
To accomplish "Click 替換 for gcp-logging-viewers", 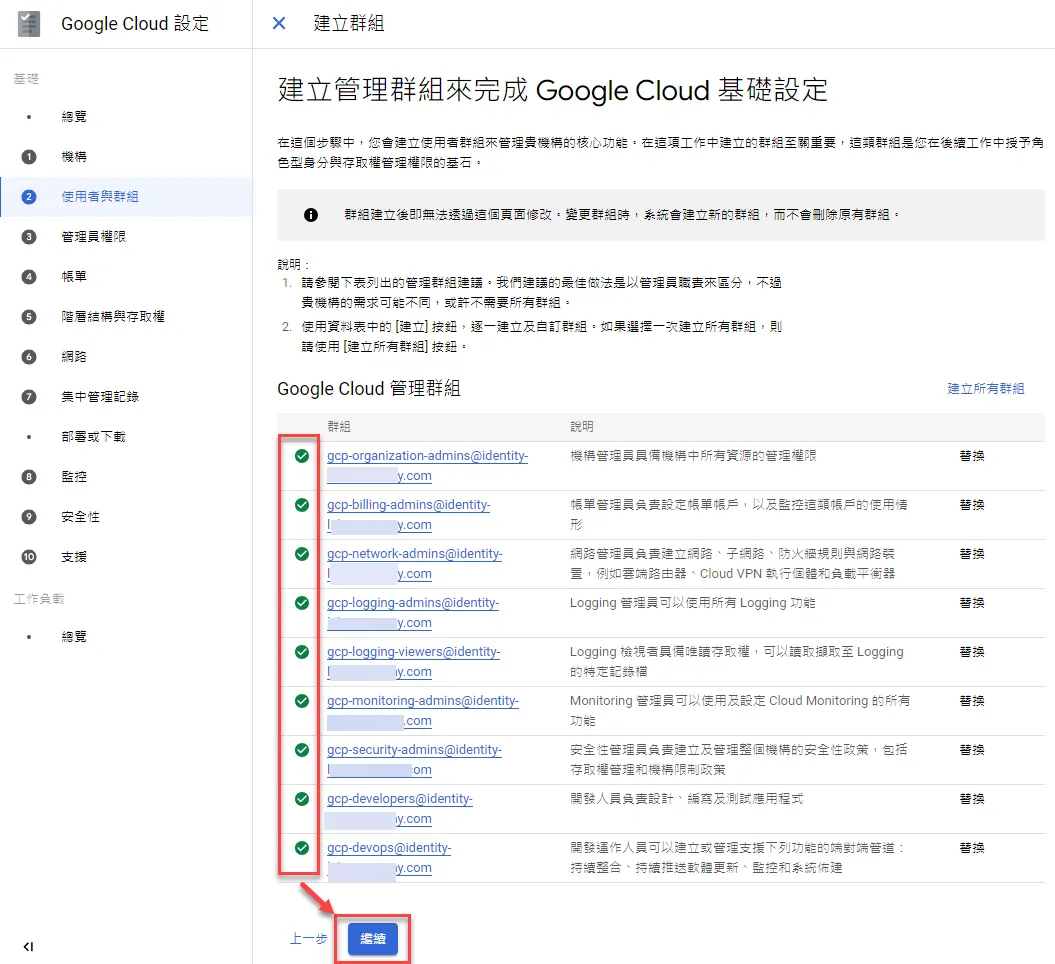I will 972,653.
